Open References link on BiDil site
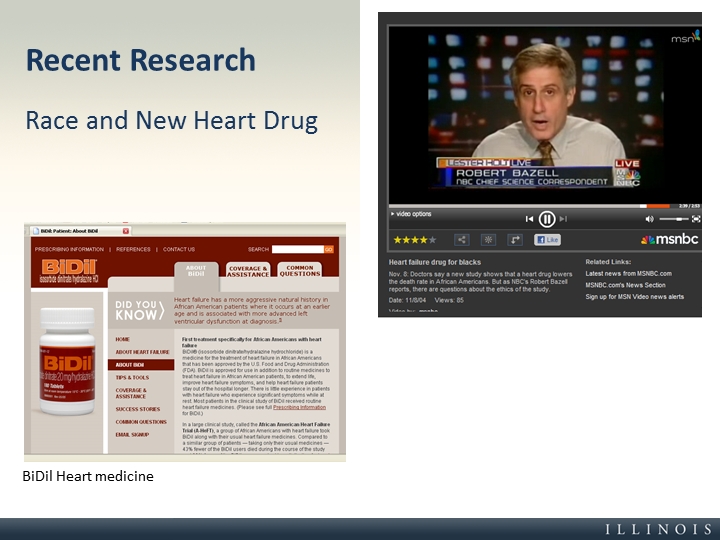720x540 pixels. pos(133,249)
